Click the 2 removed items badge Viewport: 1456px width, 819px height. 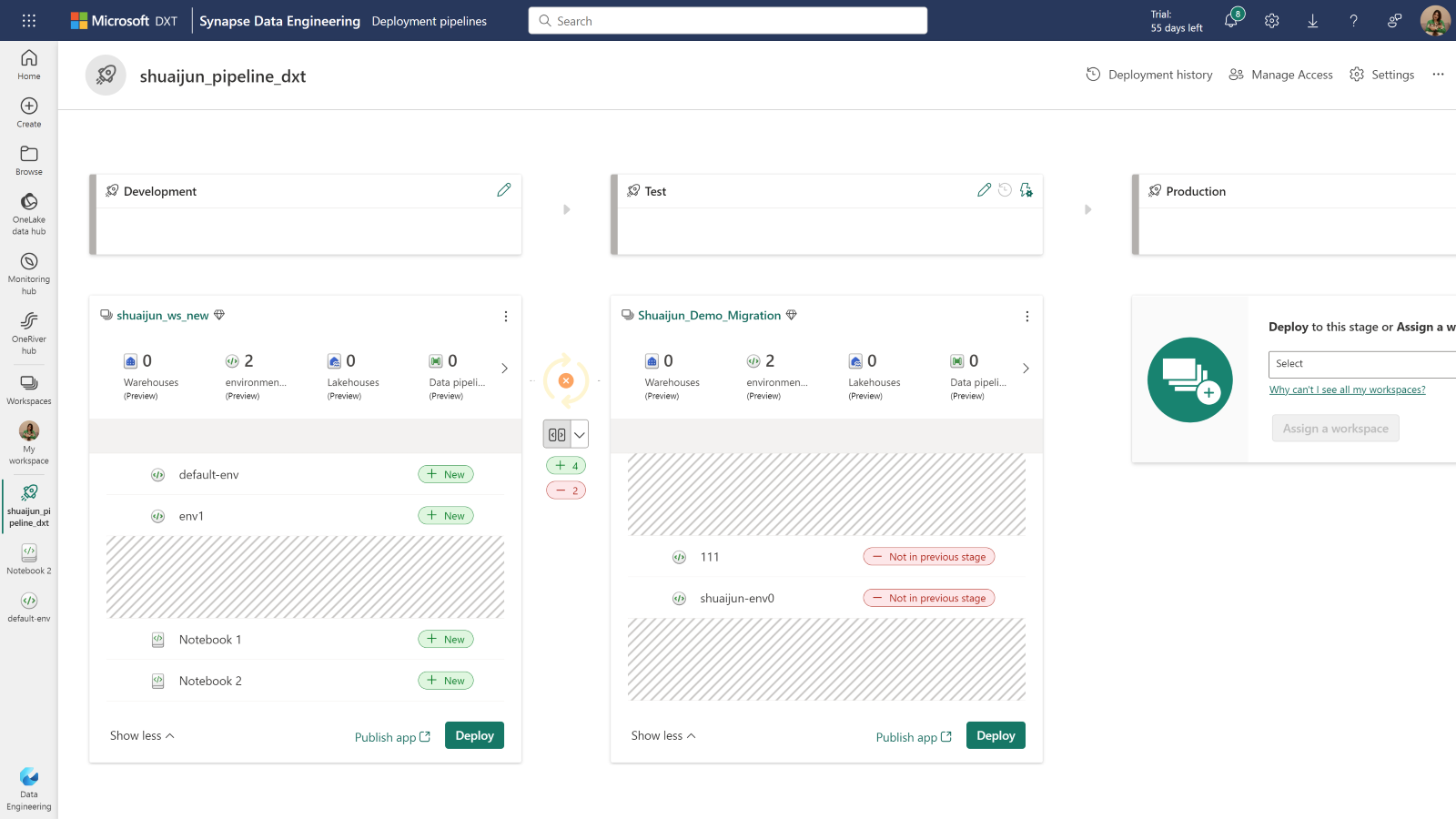pos(566,490)
